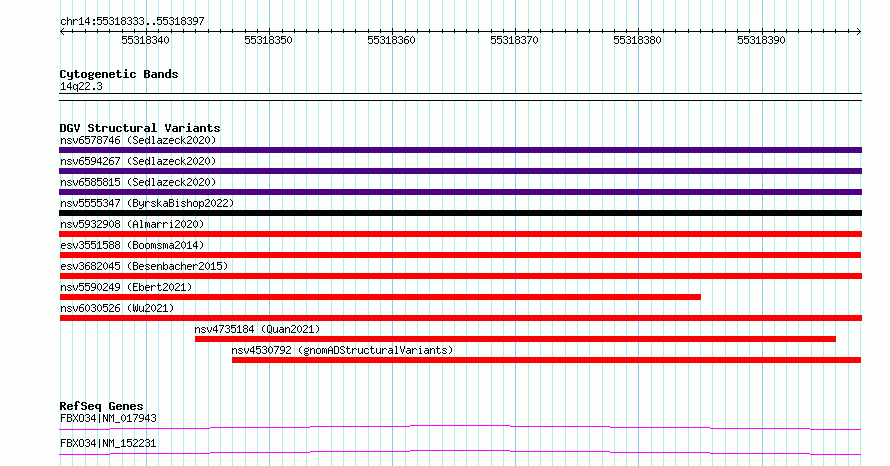Click the FBXO34|NM_152231 gene label
The height and width of the screenshot is (466, 890).
point(108,443)
